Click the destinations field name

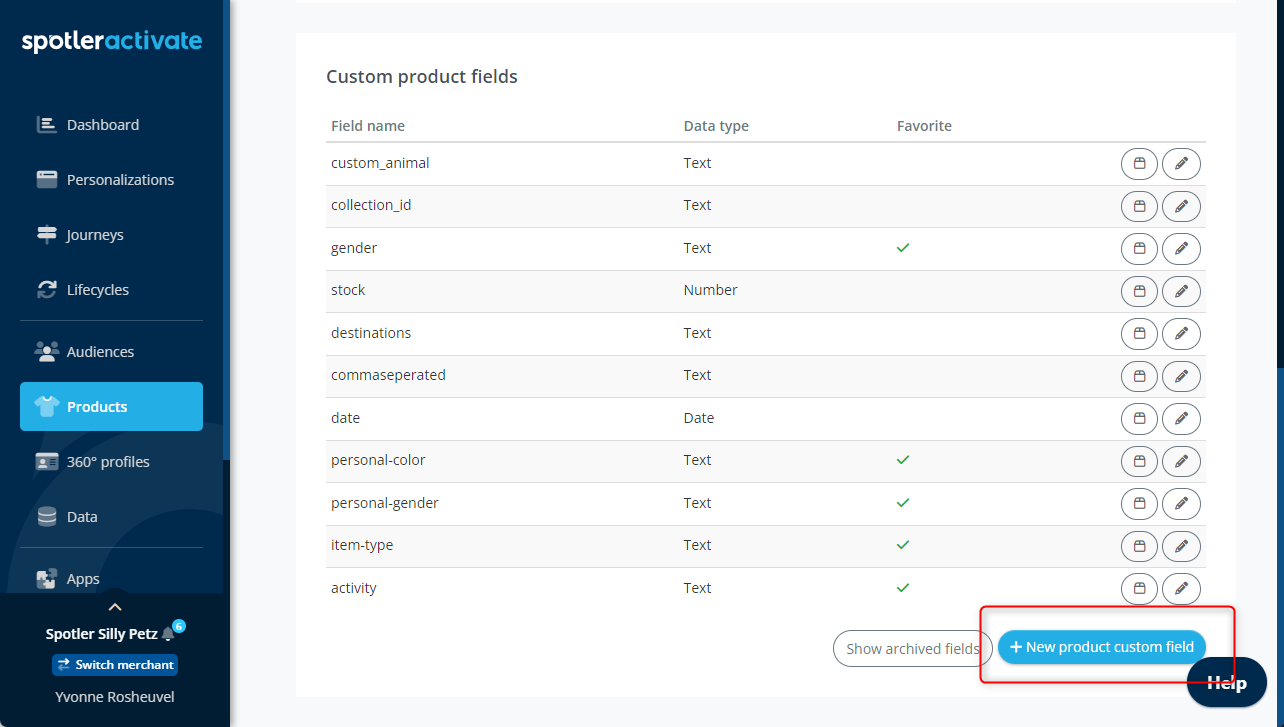(371, 333)
